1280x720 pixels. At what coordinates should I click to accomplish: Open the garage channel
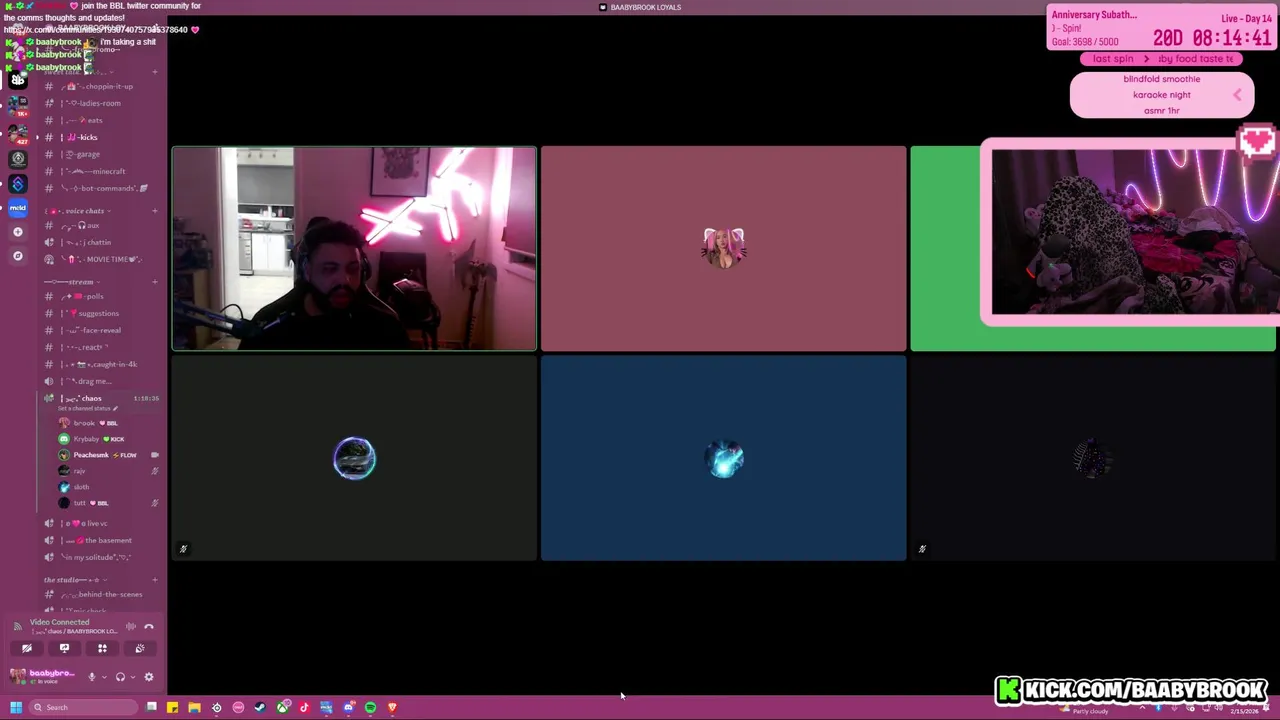pos(100,154)
